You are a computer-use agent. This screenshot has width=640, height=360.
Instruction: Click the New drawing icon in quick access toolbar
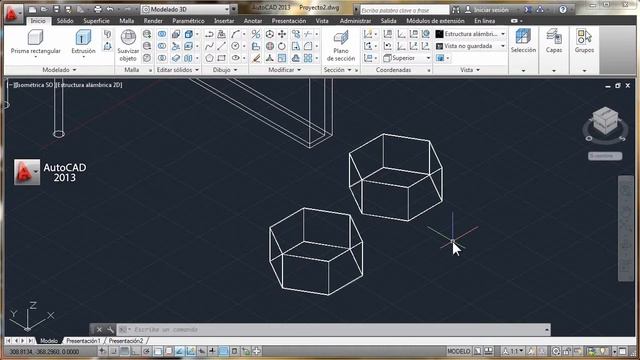(x=33, y=9)
